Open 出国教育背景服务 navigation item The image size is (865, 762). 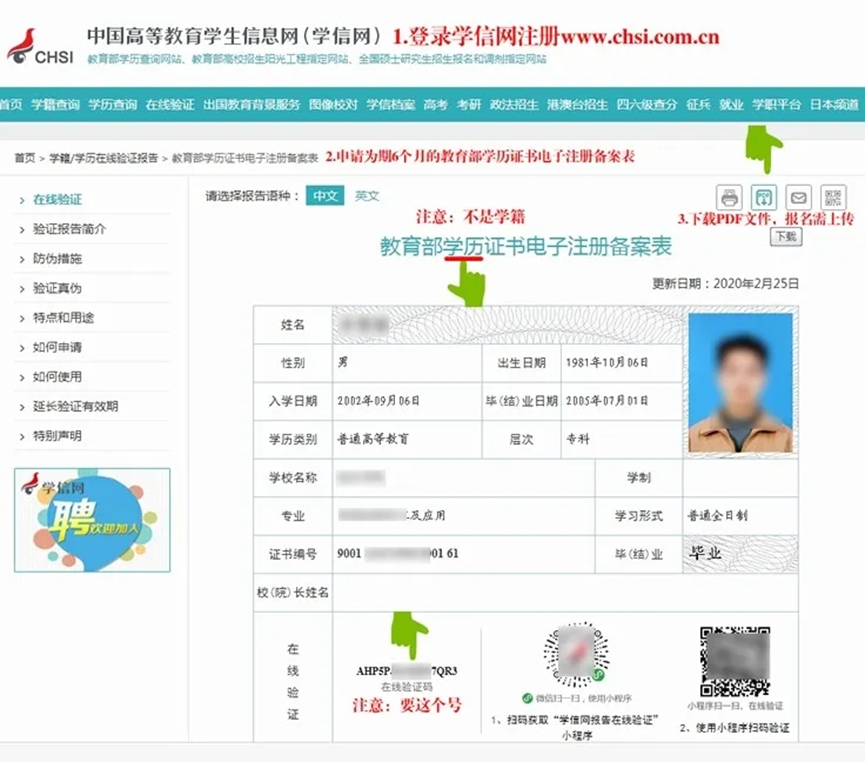(x=251, y=104)
